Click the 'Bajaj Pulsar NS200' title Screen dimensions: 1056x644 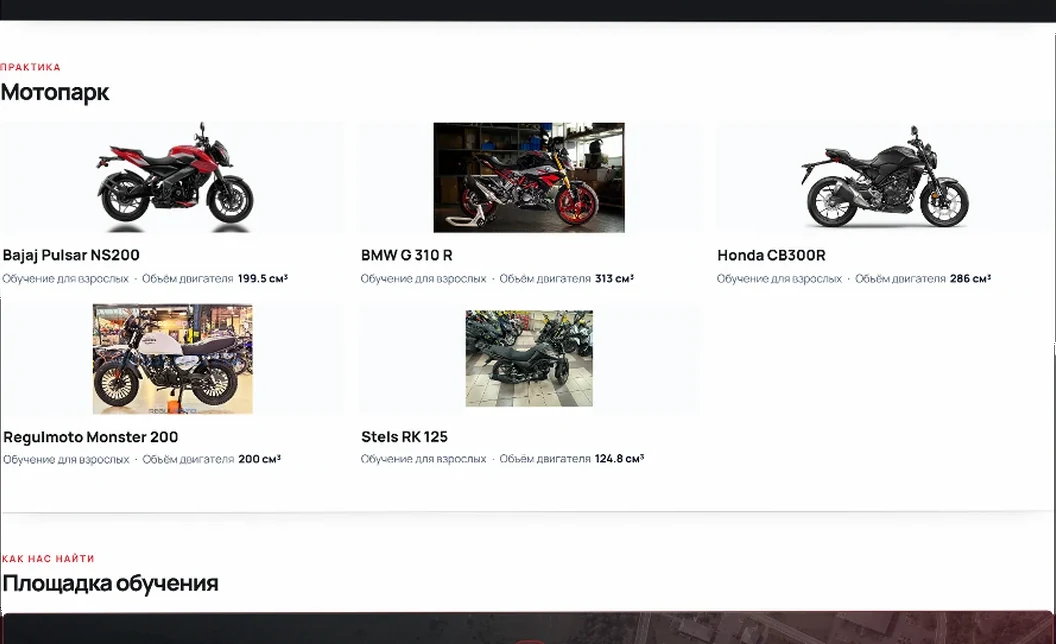[71, 255]
